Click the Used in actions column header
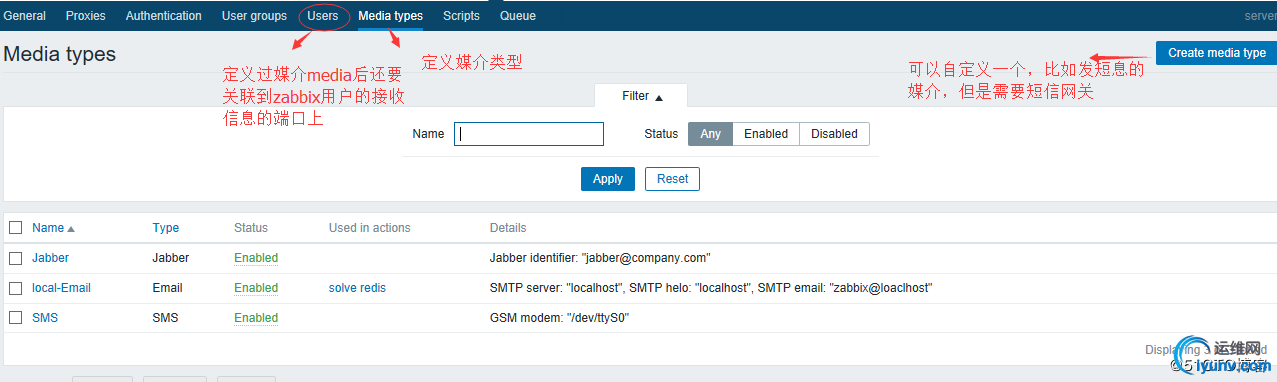This screenshot has width=1277, height=382. click(370, 228)
